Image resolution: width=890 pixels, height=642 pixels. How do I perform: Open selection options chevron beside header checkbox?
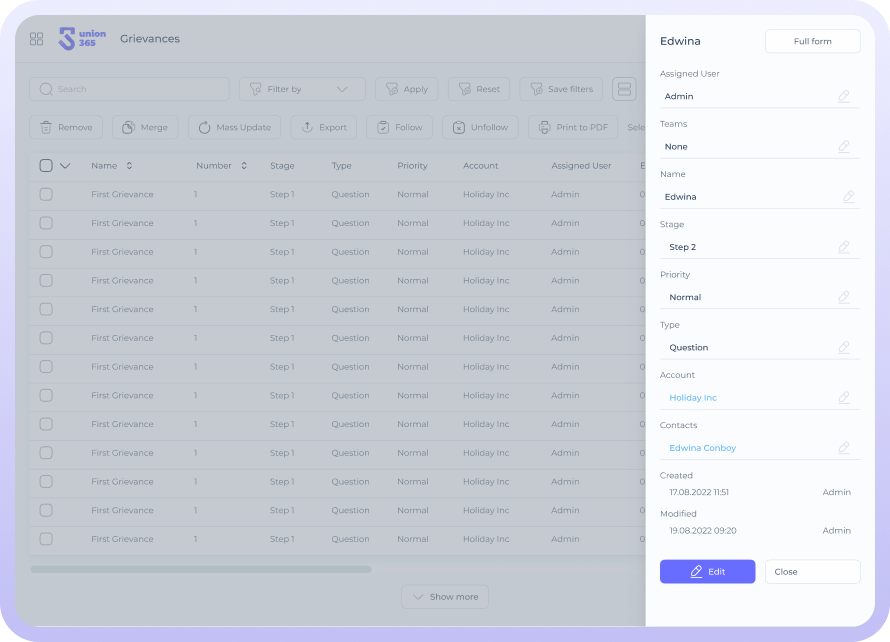(65, 166)
